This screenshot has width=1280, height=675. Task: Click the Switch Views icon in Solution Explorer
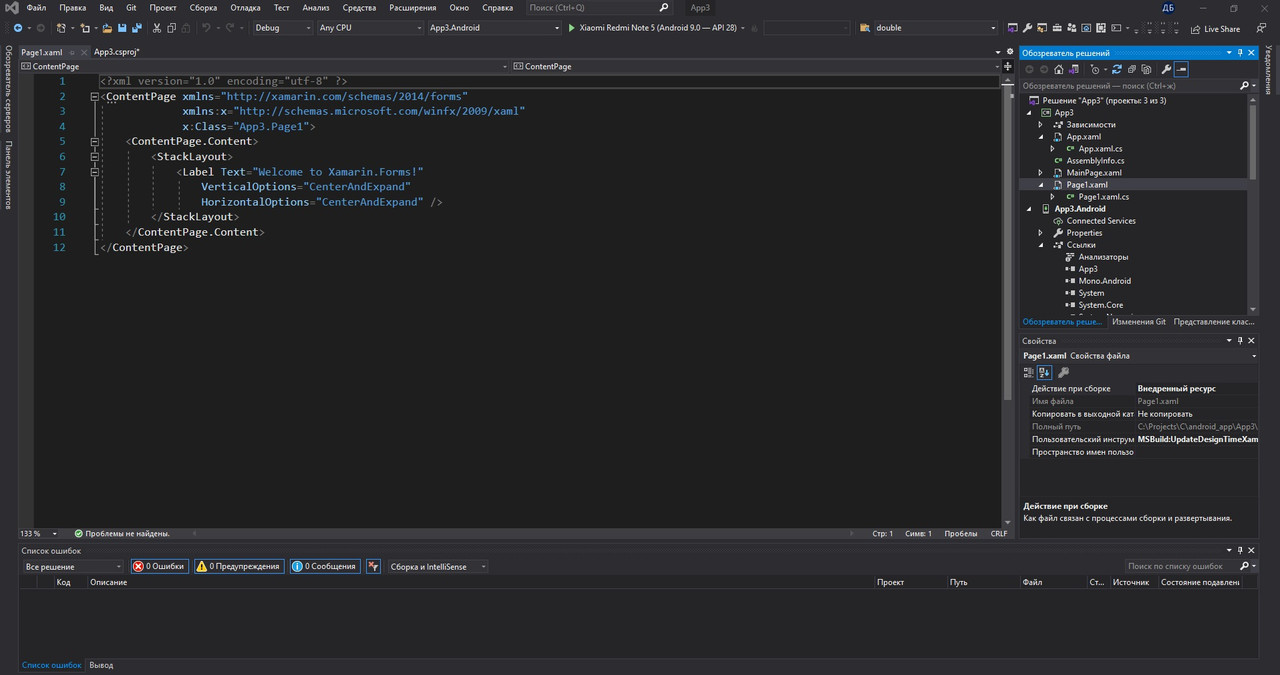tap(1074, 69)
